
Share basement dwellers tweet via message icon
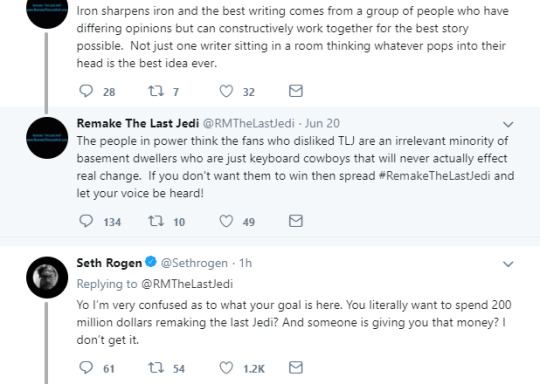tap(296, 221)
